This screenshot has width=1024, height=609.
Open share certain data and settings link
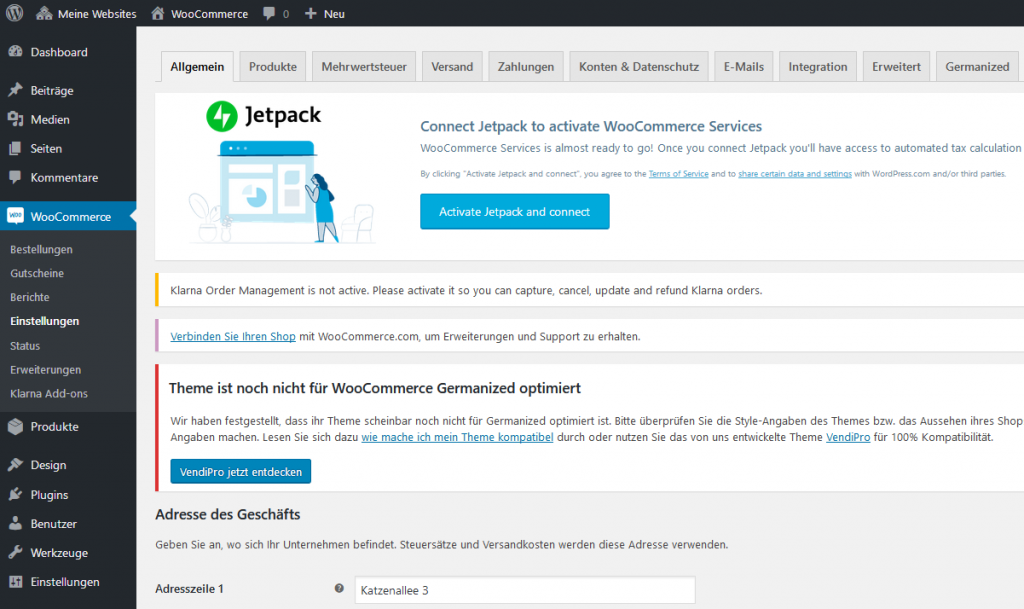795,174
